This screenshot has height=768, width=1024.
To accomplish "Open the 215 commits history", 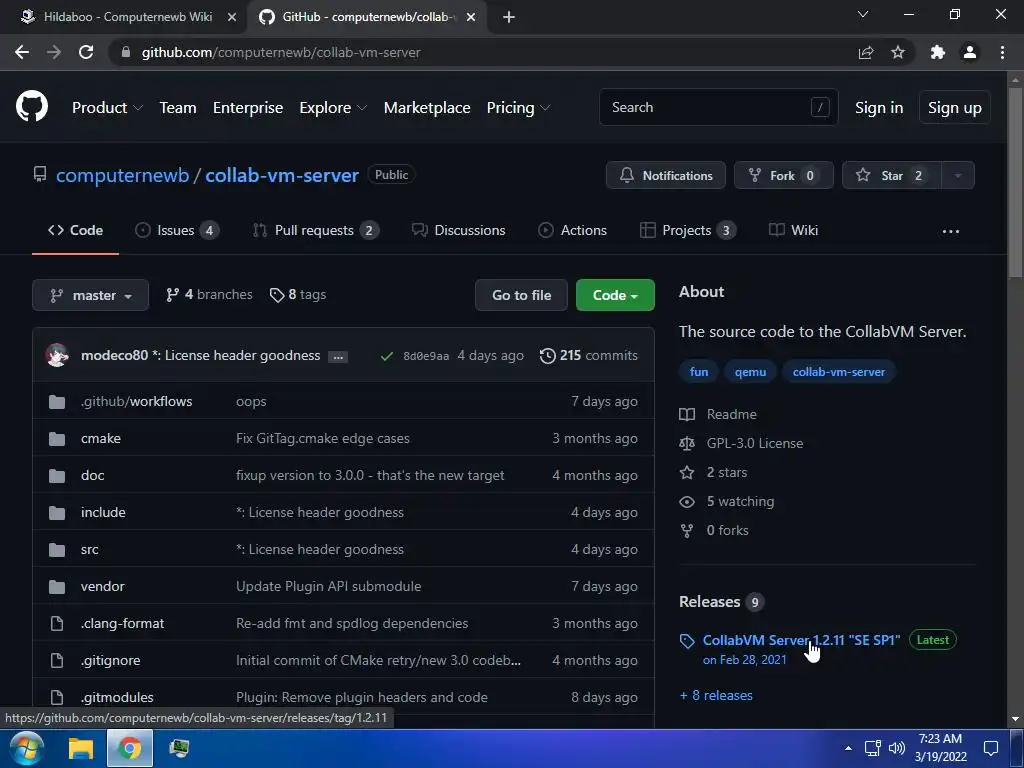I will (x=588, y=355).
